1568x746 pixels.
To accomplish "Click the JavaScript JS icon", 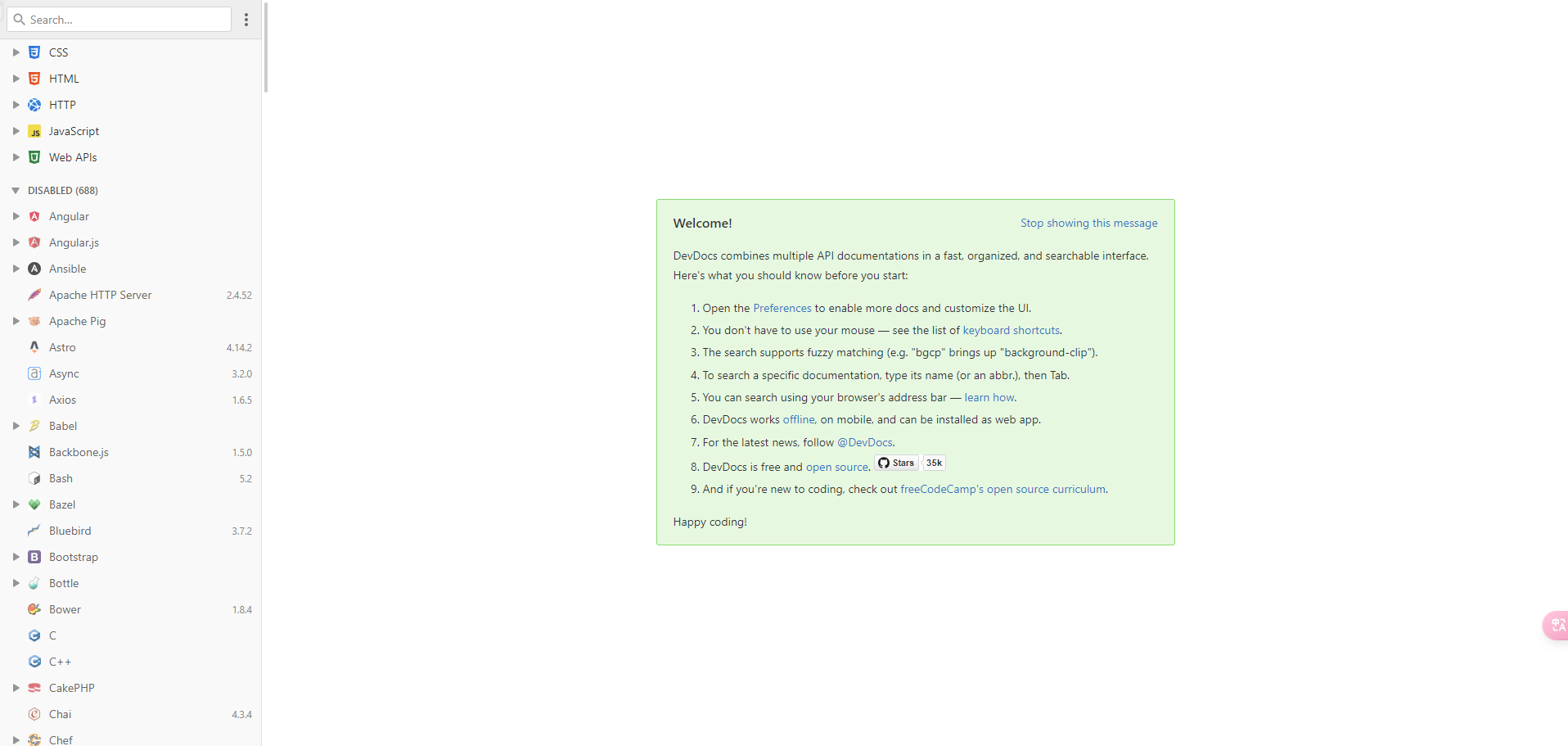I will pyautogui.click(x=34, y=131).
